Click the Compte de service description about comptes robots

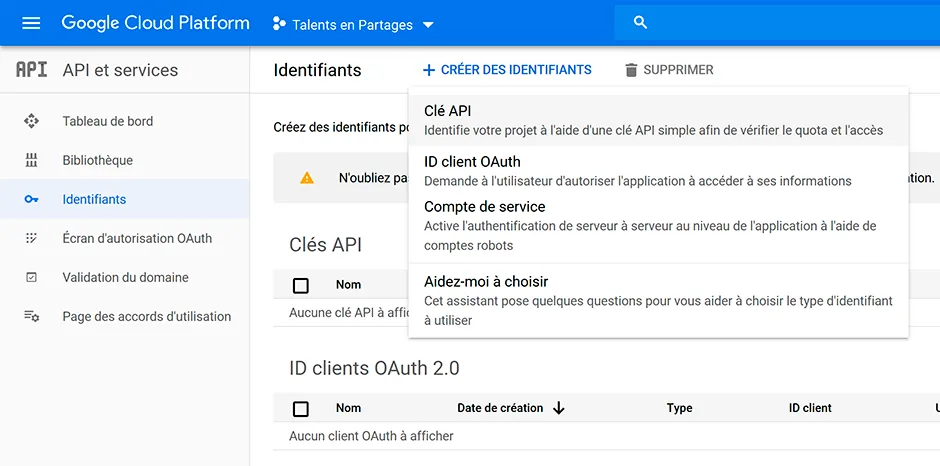[x=650, y=236]
